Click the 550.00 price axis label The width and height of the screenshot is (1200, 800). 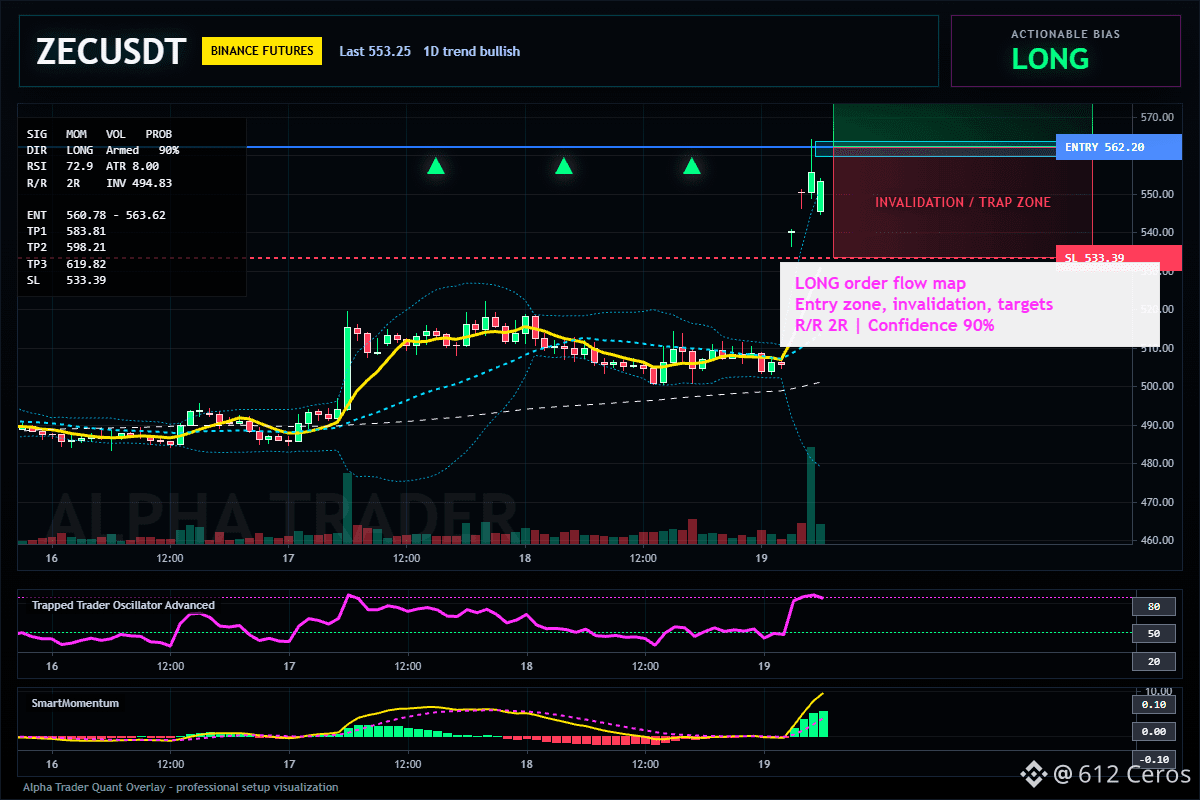coord(1155,194)
